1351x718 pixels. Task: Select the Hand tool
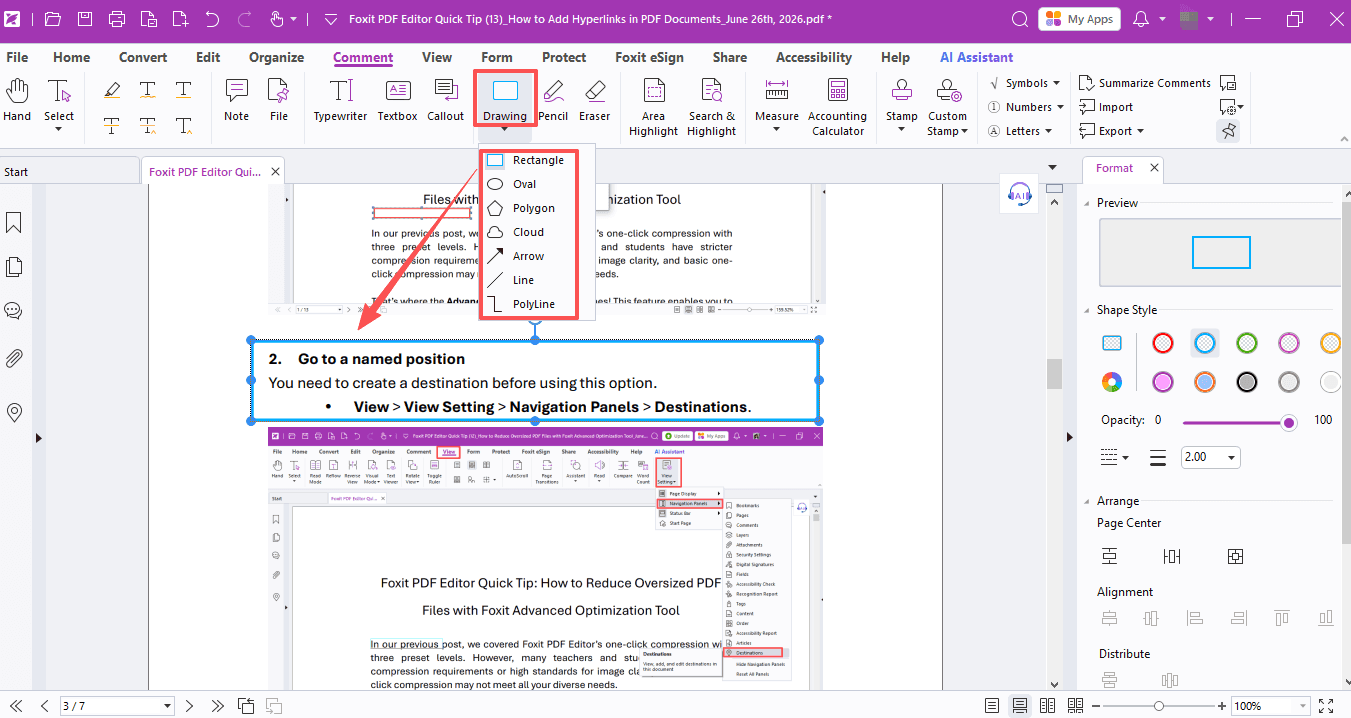[17, 101]
